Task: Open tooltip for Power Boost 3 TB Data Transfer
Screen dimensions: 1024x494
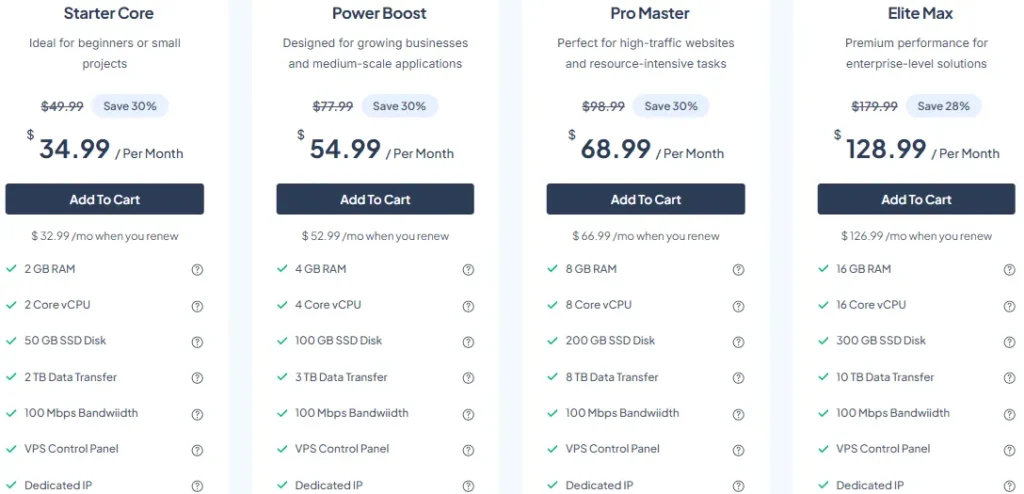Action: point(468,378)
